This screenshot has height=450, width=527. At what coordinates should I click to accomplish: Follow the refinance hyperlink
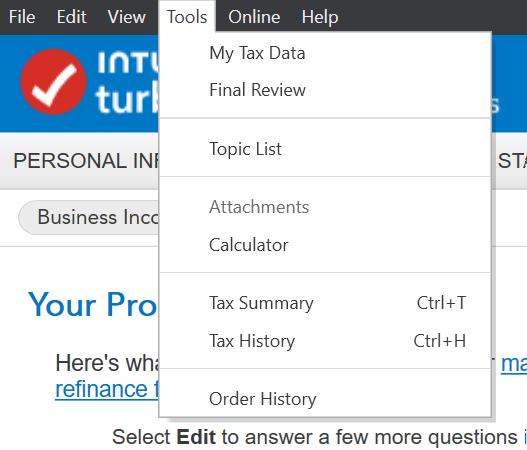pyautogui.click(x=107, y=390)
